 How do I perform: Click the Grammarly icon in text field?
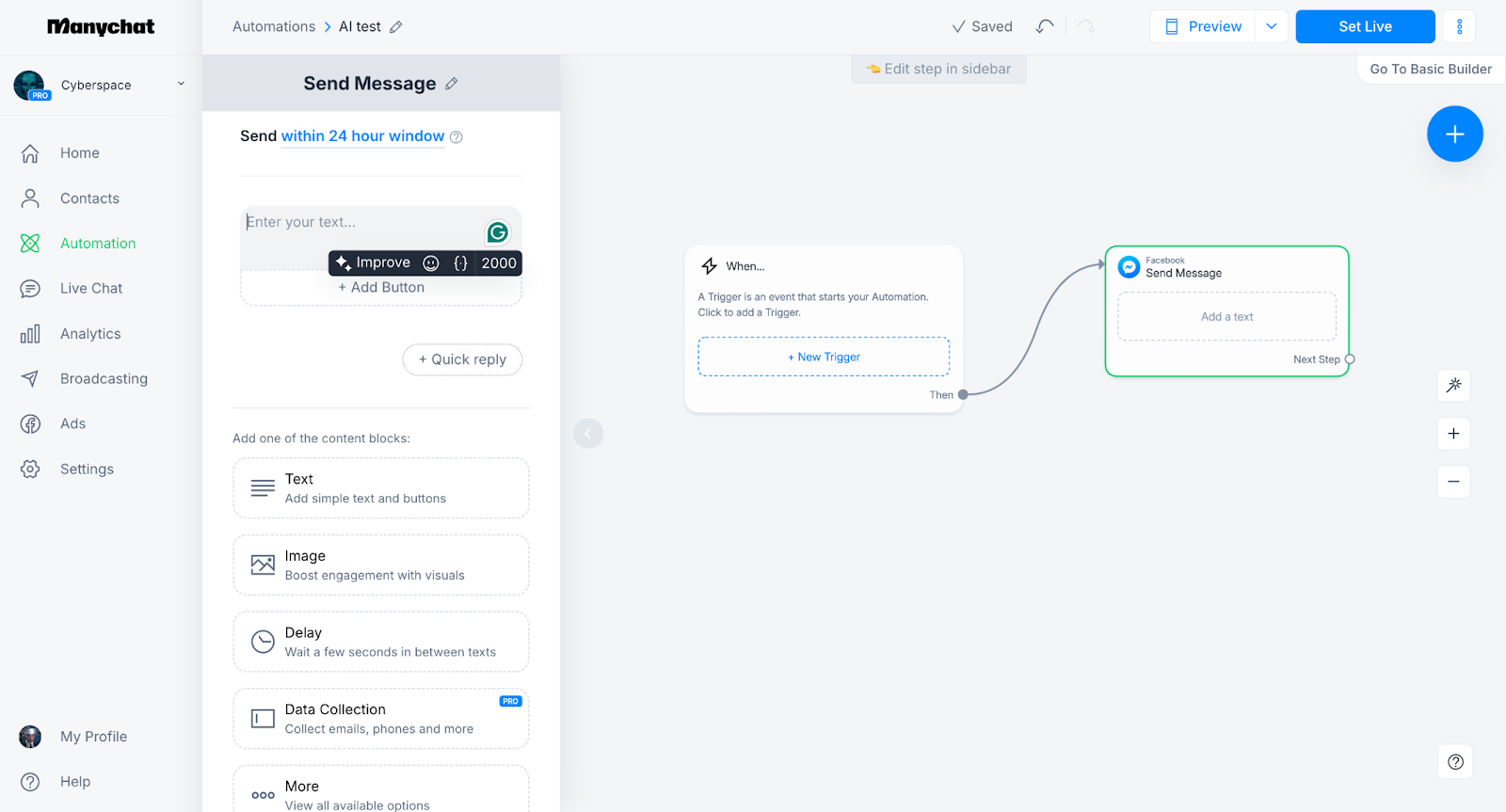click(497, 232)
